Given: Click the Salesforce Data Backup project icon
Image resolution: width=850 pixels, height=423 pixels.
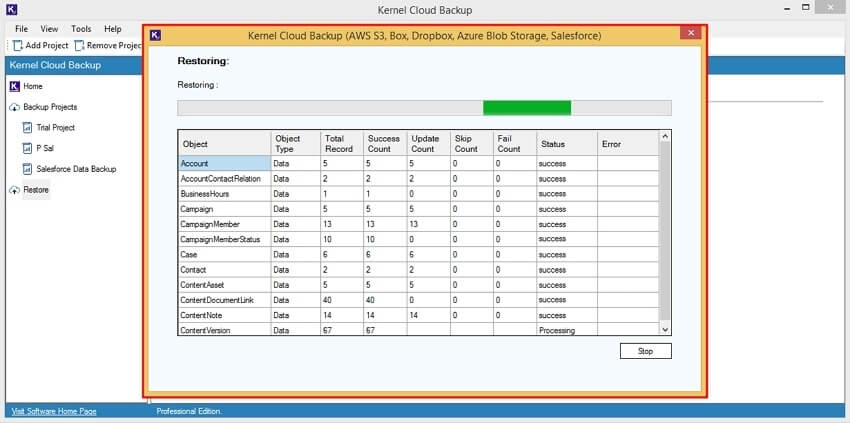Looking at the screenshot, I should click(x=28, y=169).
